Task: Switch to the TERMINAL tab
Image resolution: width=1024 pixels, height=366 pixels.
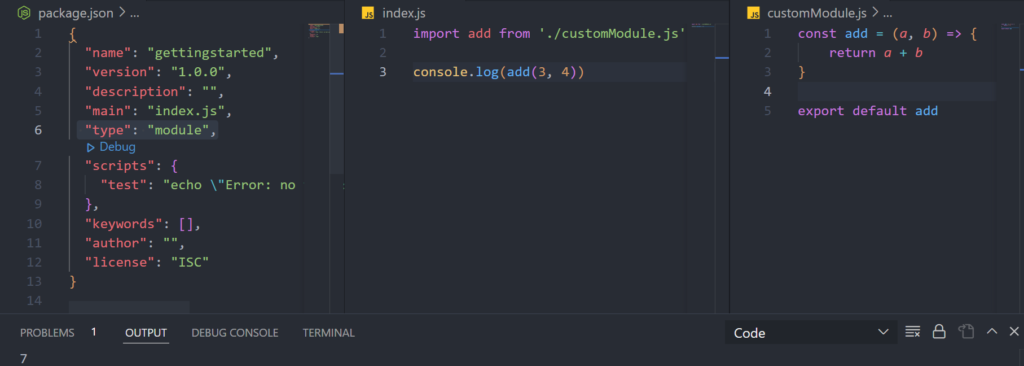Action: 328,333
